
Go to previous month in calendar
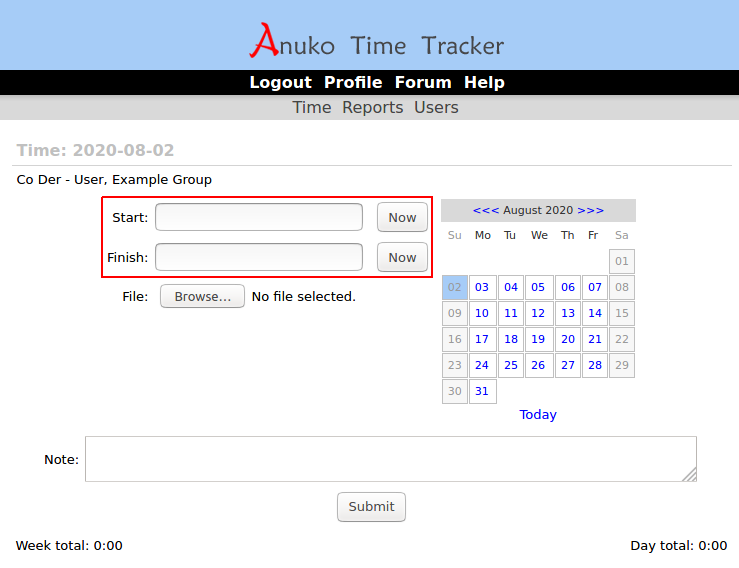[486, 210]
